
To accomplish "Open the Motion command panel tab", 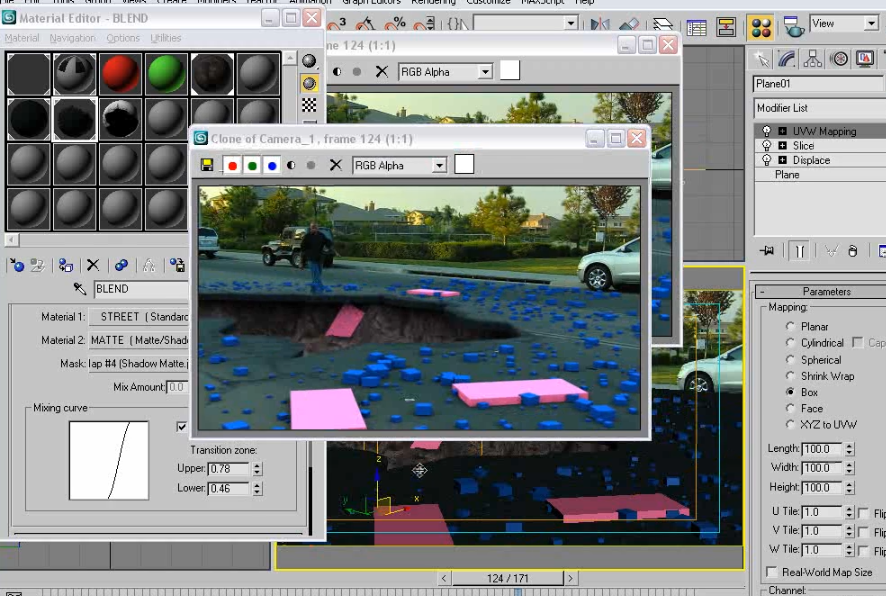I will tap(840, 59).
